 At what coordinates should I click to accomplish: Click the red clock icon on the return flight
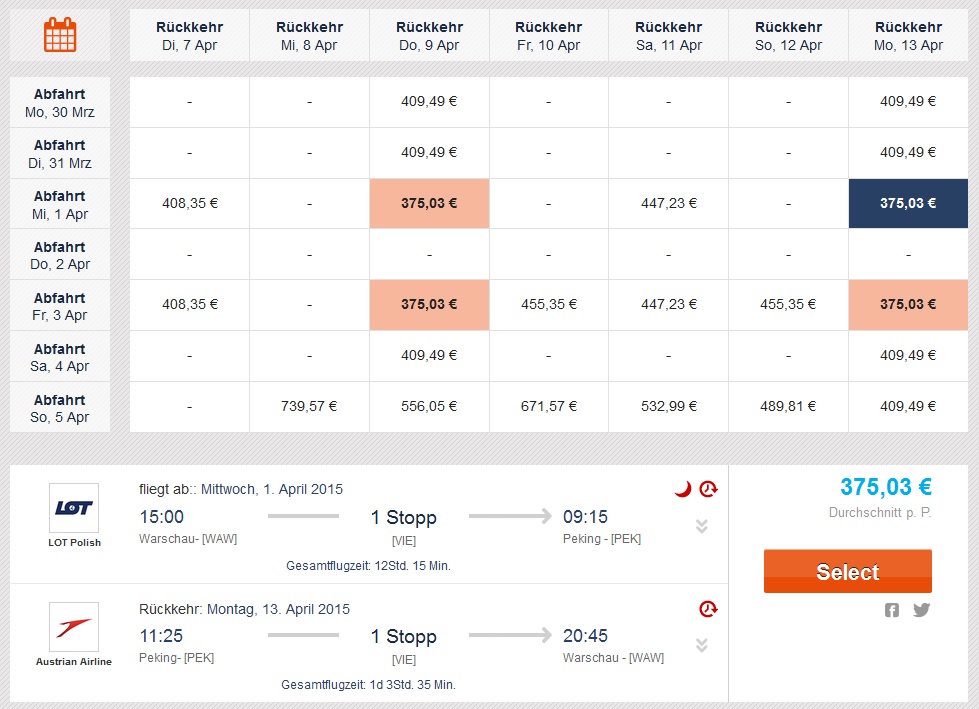(x=708, y=609)
